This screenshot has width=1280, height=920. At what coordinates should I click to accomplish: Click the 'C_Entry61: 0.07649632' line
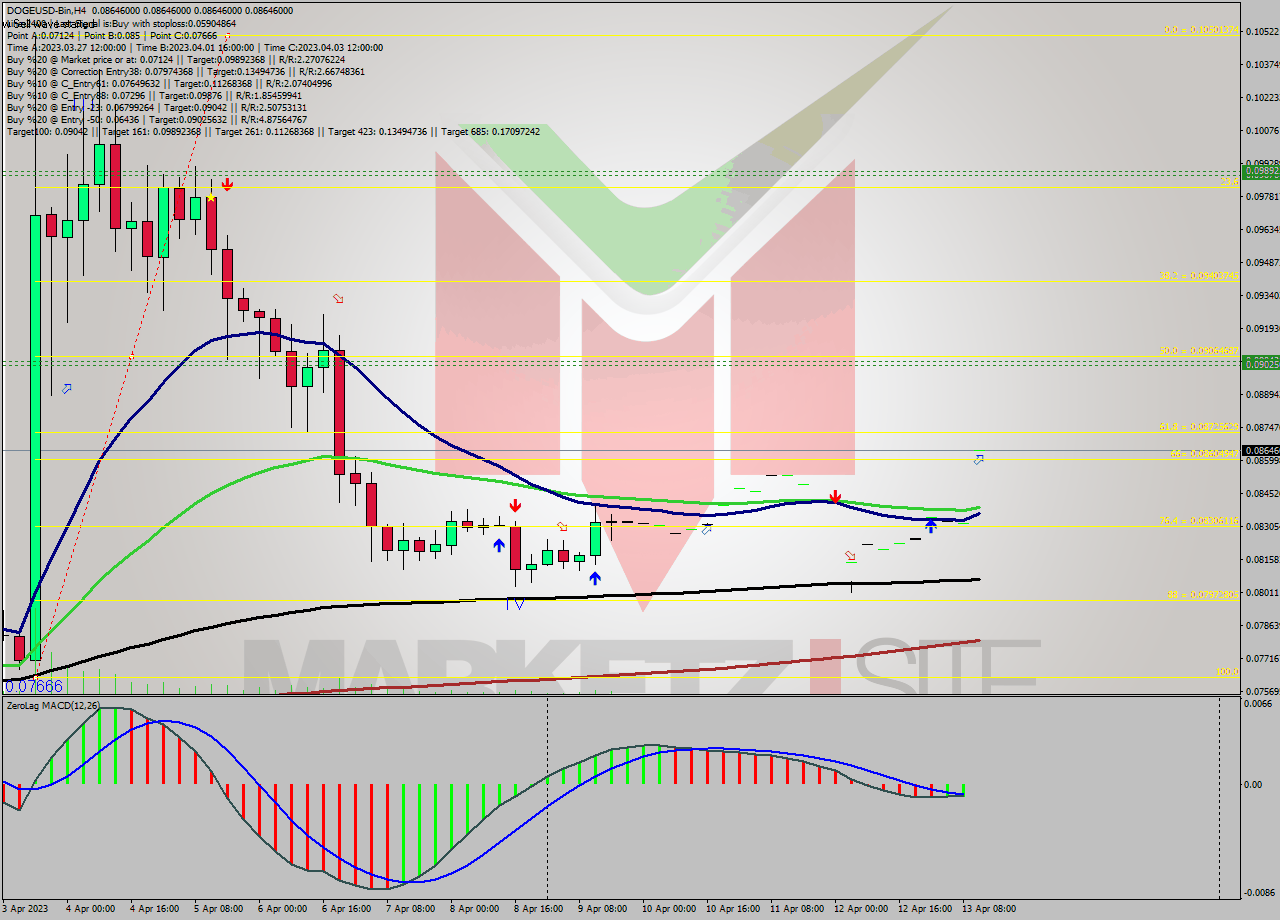[x=169, y=83]
